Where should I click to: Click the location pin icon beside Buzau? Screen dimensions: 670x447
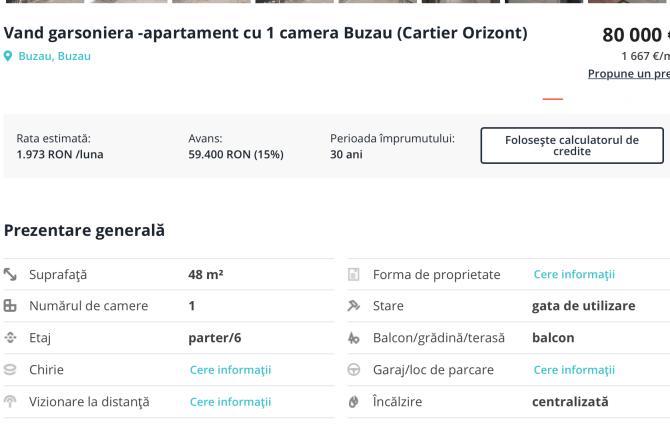[9, 57]
